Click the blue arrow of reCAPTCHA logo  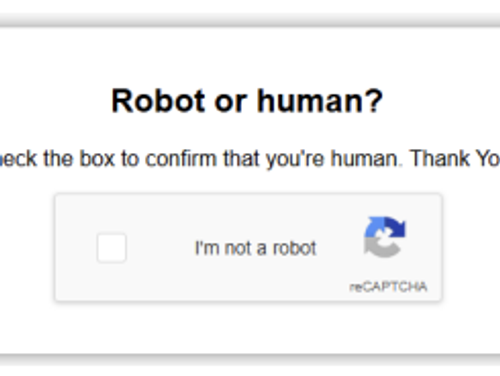[x=375, y=227]
